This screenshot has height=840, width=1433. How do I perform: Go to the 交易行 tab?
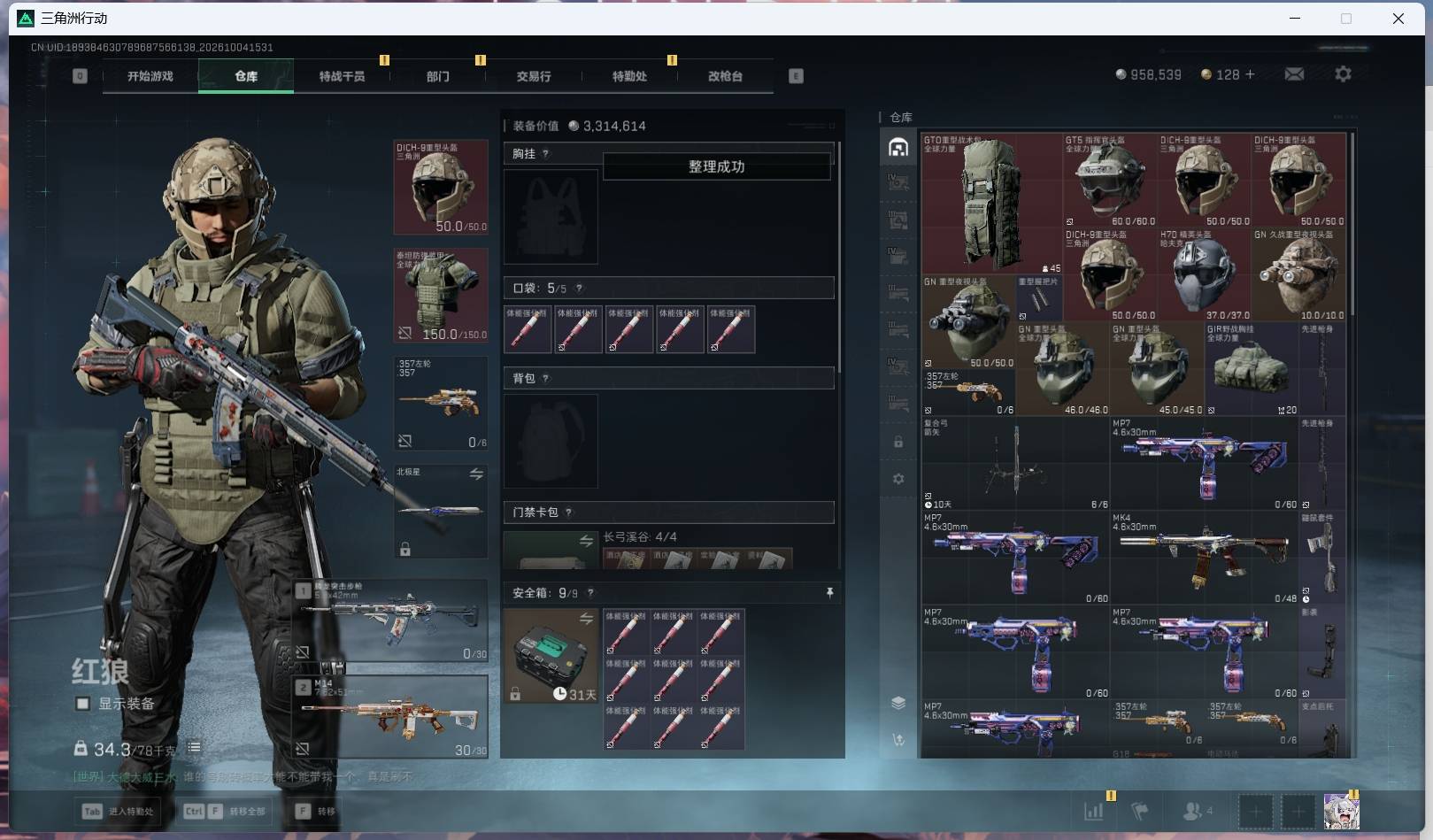pos(534,76)
